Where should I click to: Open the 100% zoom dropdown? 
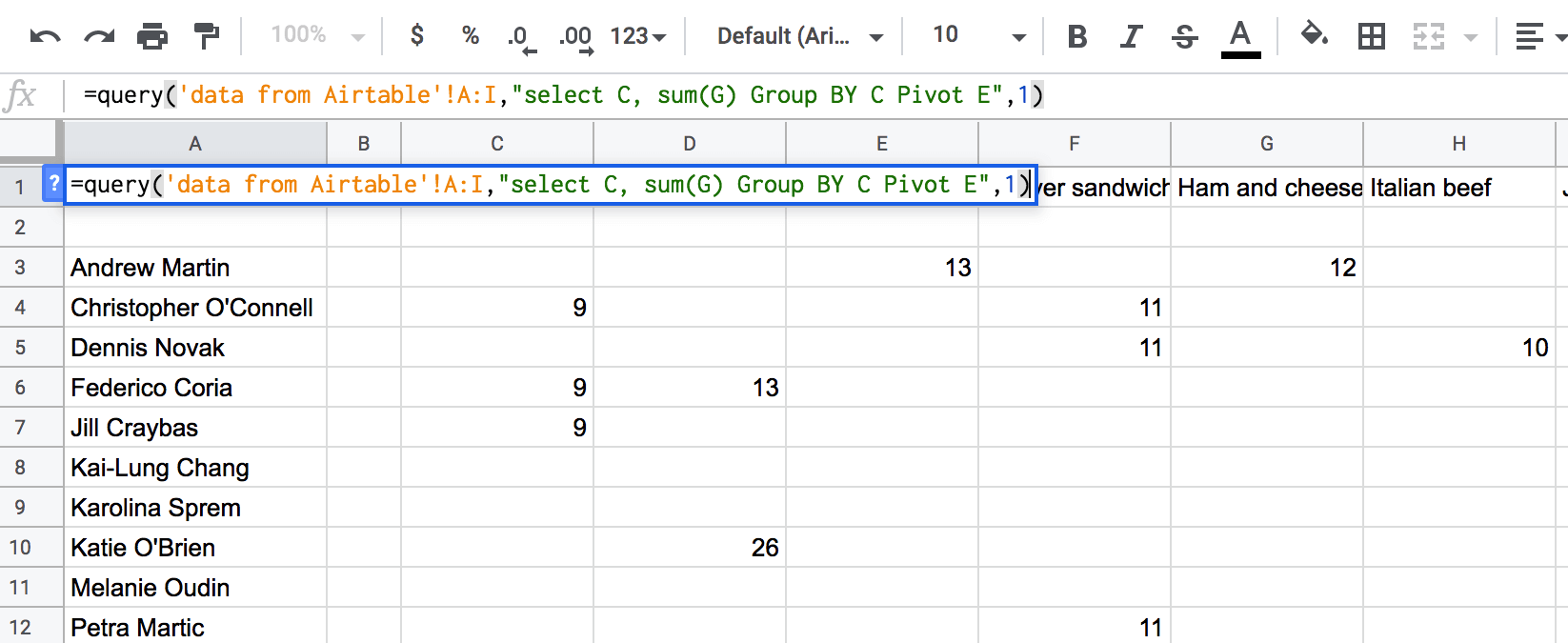pos(318,36)
